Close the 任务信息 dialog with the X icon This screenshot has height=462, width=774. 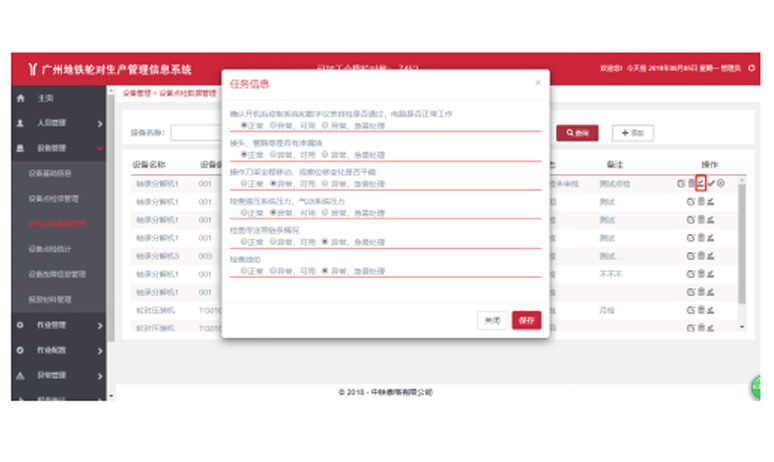(537, 83)
